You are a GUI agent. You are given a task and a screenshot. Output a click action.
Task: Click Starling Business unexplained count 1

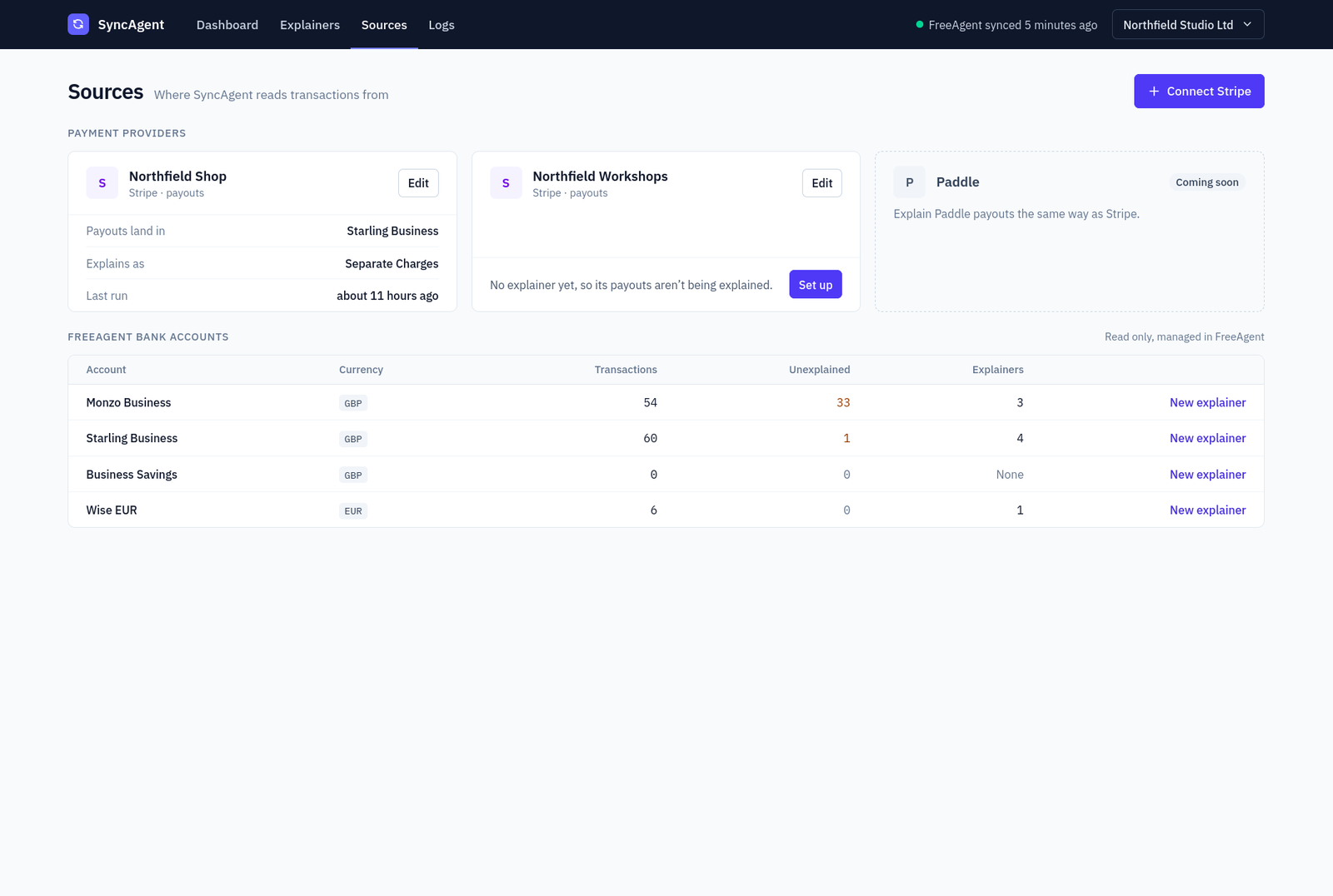[x=846, y=438]
